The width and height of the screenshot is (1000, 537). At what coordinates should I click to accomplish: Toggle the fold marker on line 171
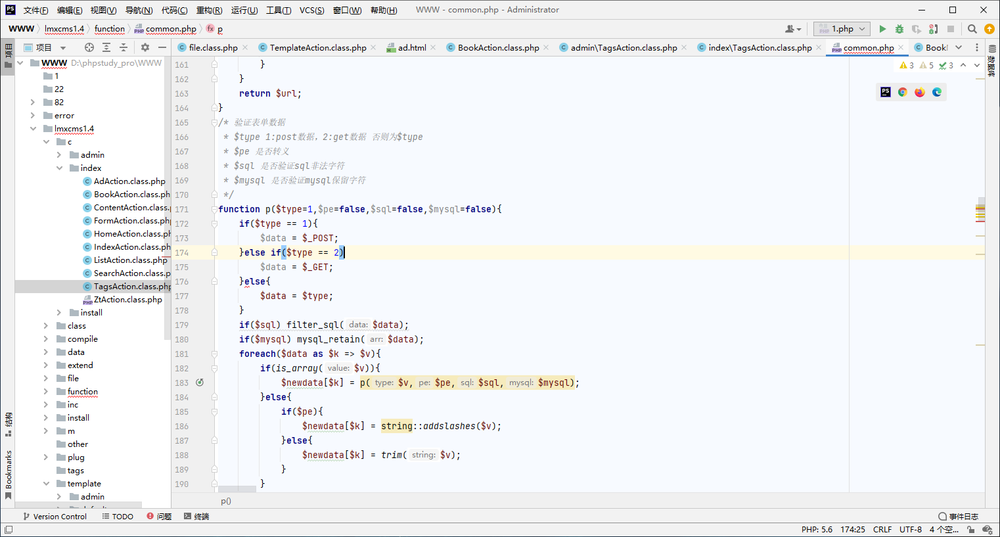(214, 209)
